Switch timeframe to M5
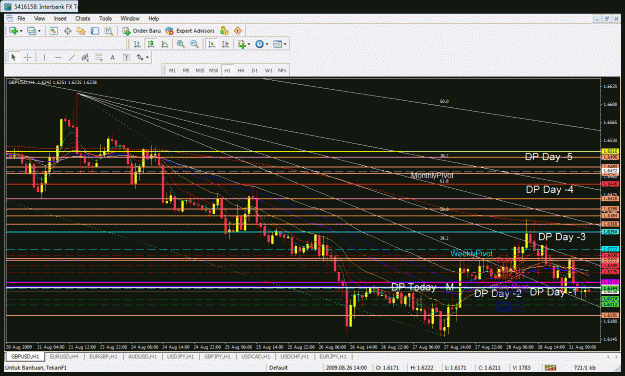Screen dimensions: 625x376 (186, 71)
